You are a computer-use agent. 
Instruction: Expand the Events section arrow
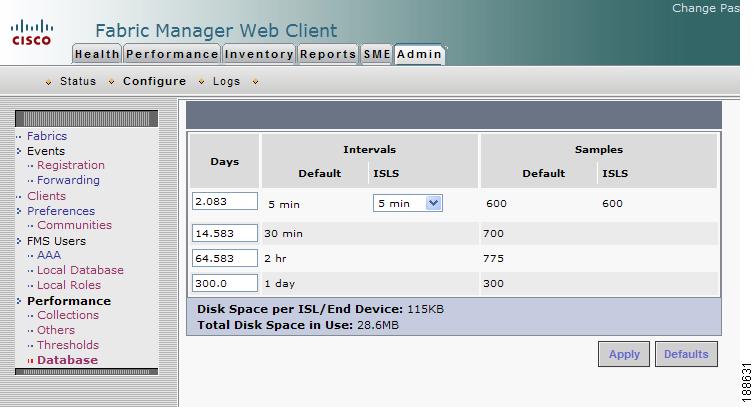pyautogui.click(x=19, y=151)
